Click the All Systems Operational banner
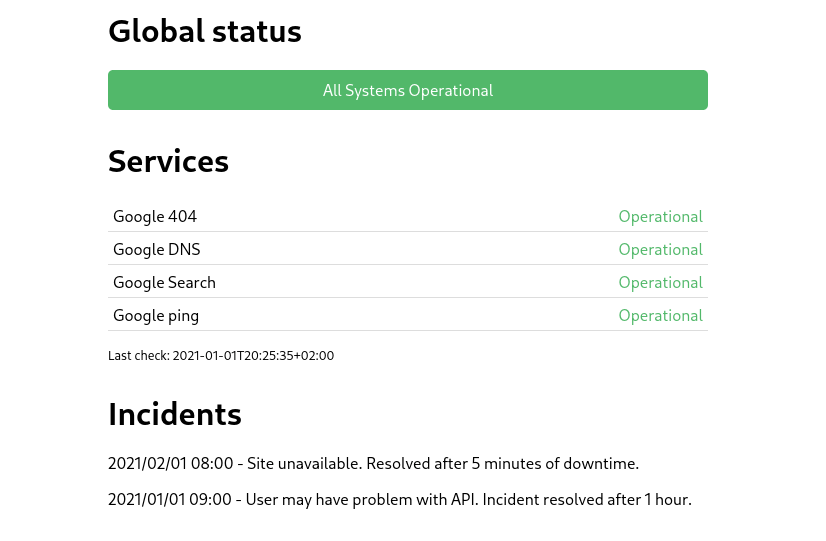The width and height of the screenshot is (826, 541). point(407,90)
